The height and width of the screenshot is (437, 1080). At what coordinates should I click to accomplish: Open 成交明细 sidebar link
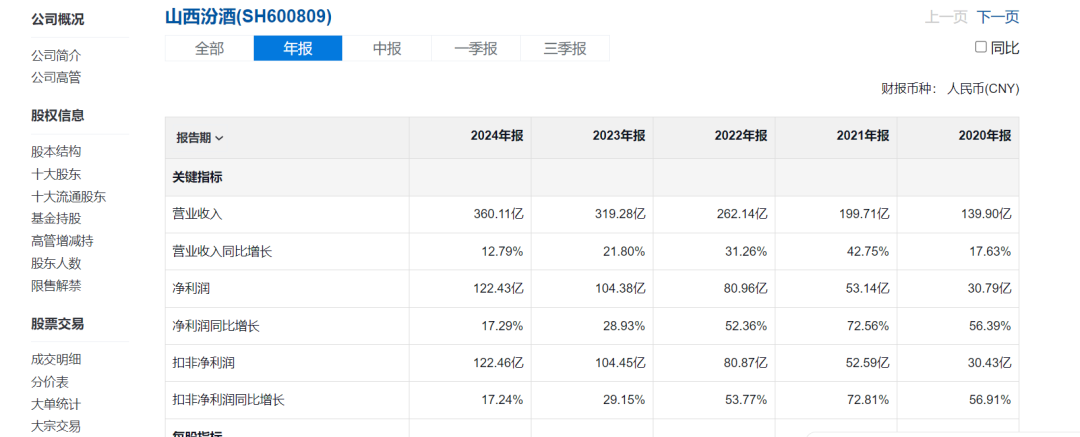coord(56,360)
